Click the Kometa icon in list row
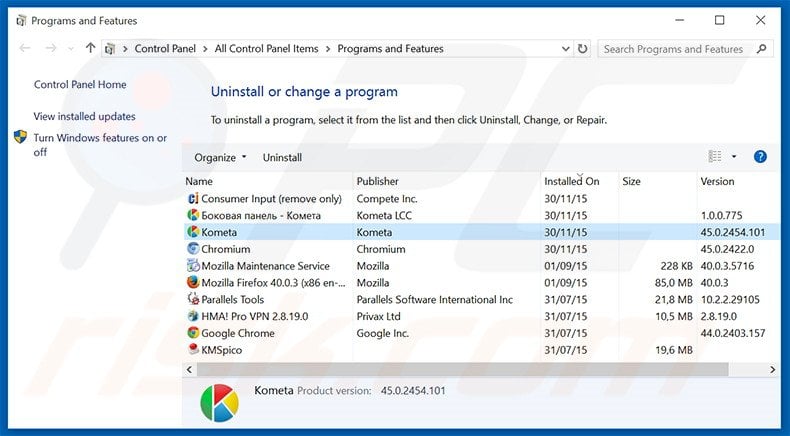The width and height of the screenshot is (790, 436). tap(193, 232)
